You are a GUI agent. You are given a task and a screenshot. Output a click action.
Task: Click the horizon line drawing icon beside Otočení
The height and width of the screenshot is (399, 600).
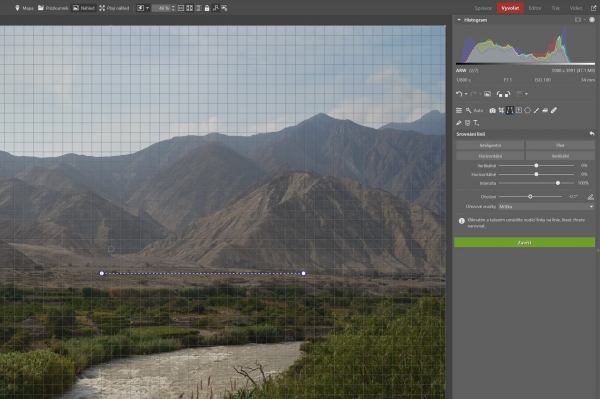click(x=590, y=197)
